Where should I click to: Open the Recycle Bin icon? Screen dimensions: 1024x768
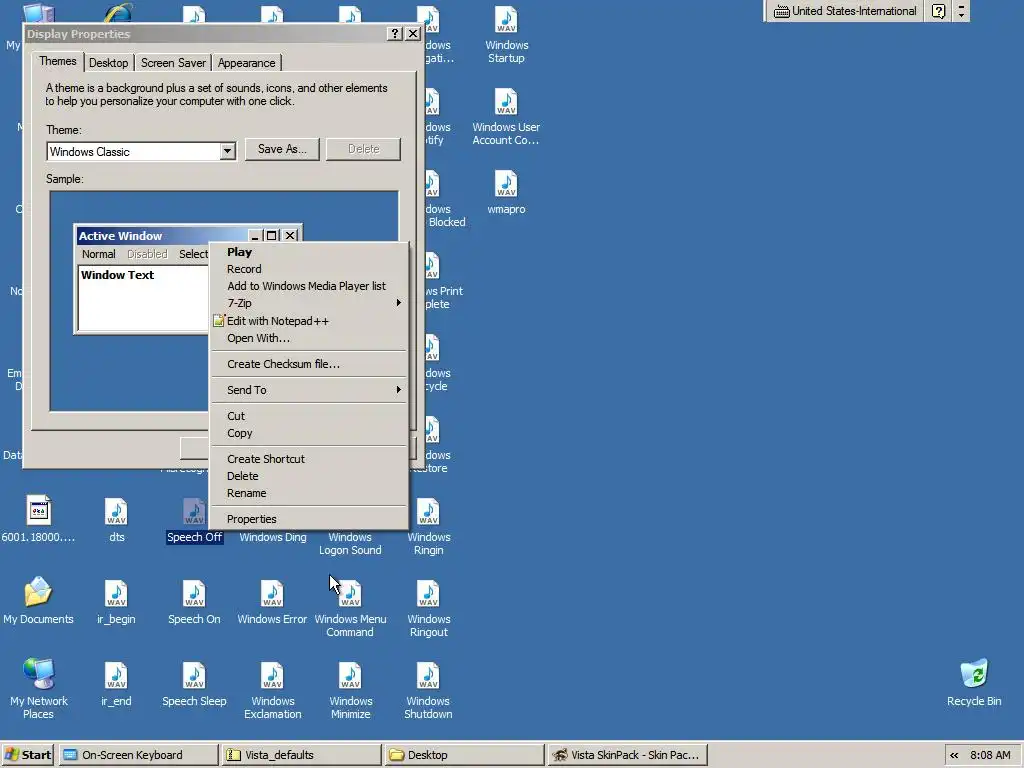[x=974, y=675]
